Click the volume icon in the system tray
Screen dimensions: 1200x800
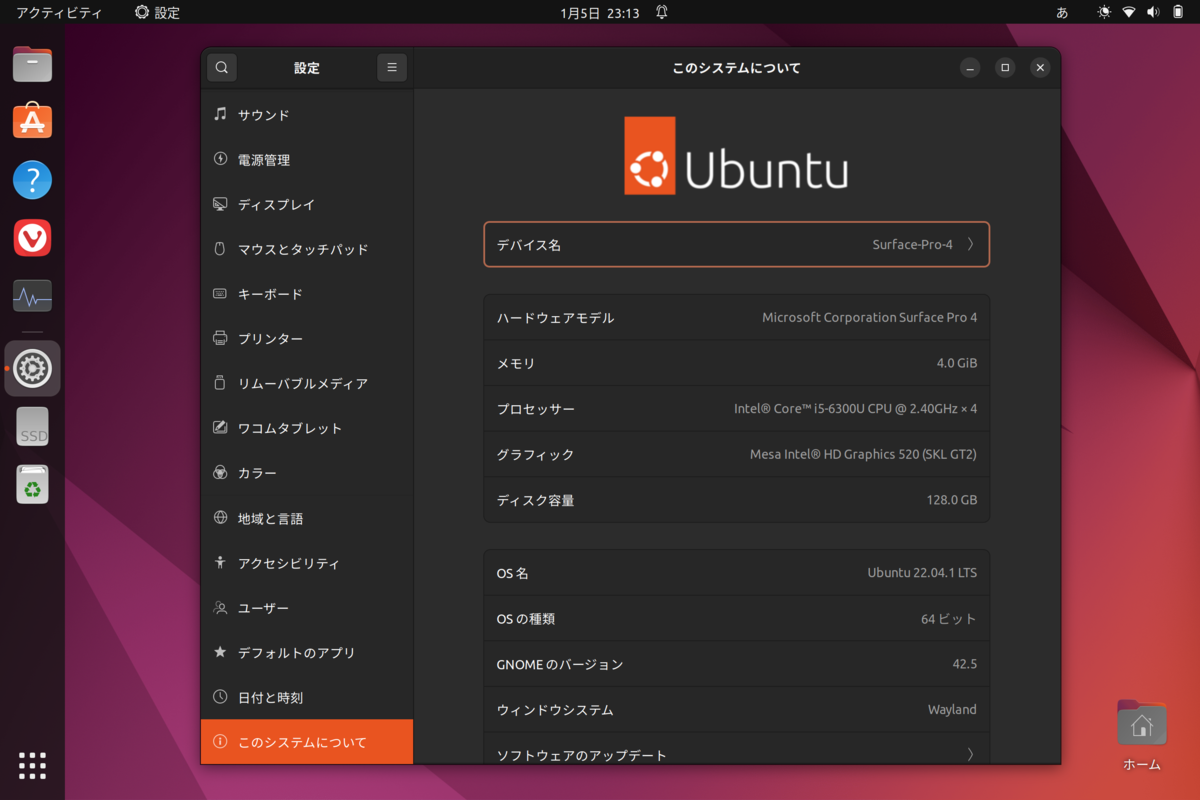[x=1151, y=12]
